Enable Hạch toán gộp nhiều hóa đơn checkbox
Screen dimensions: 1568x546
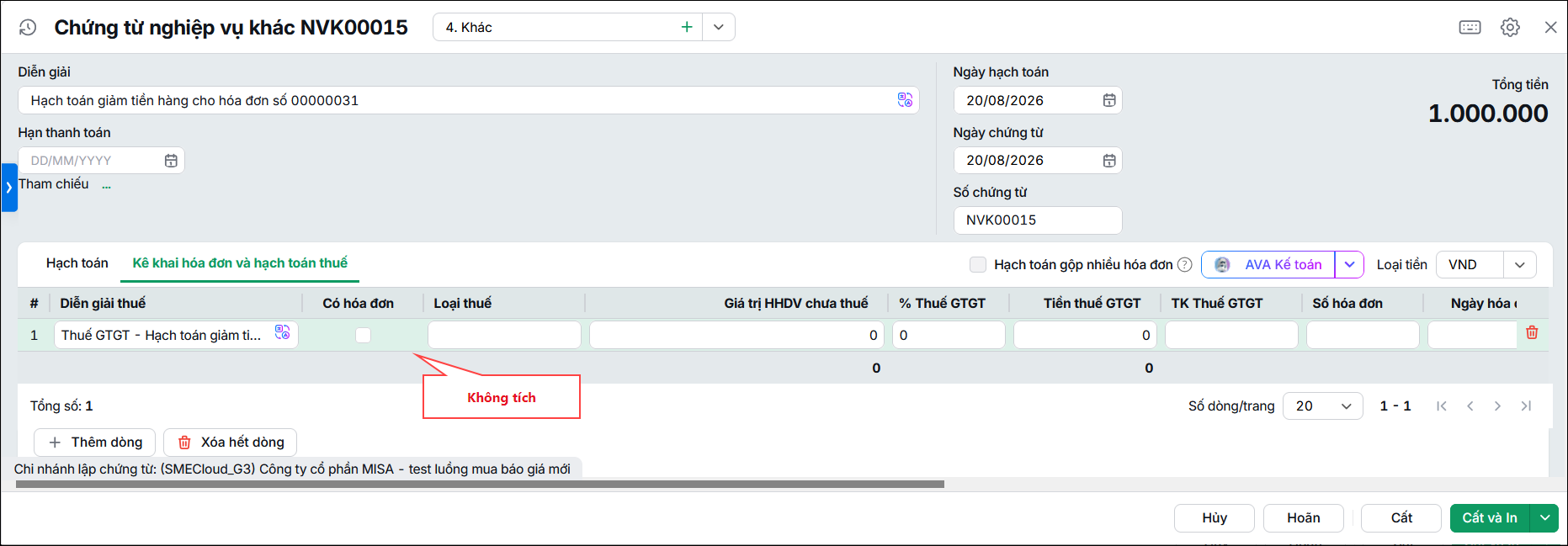[x=978, y=264]
